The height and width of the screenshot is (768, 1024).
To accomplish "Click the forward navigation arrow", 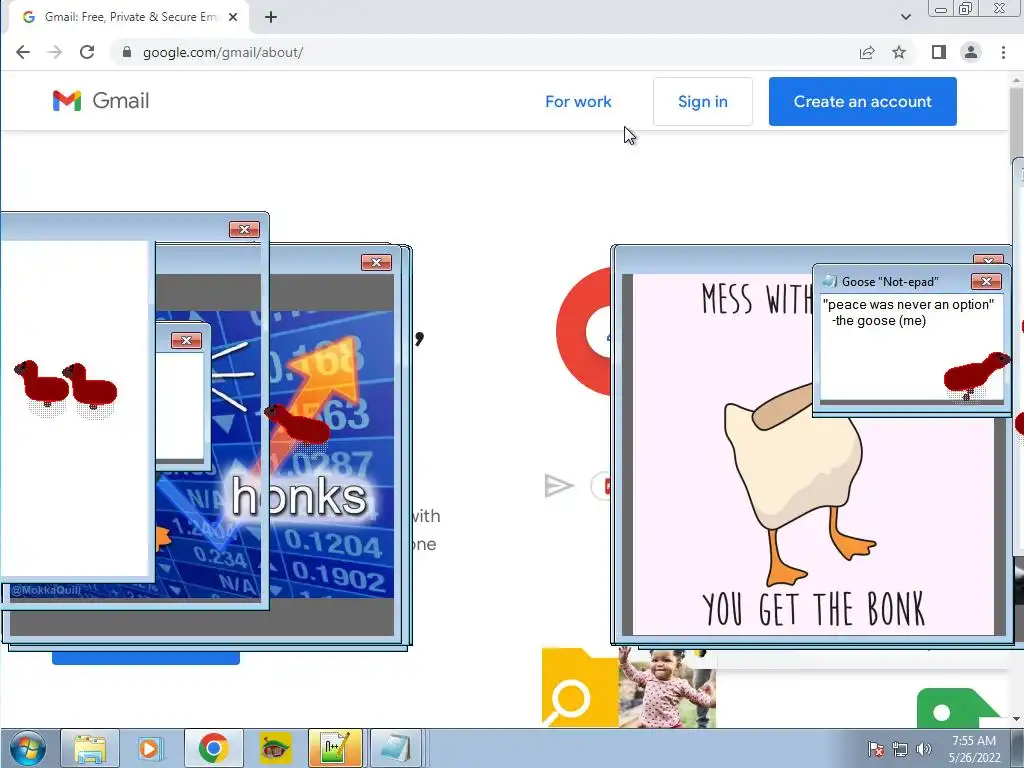I will 55,52.
